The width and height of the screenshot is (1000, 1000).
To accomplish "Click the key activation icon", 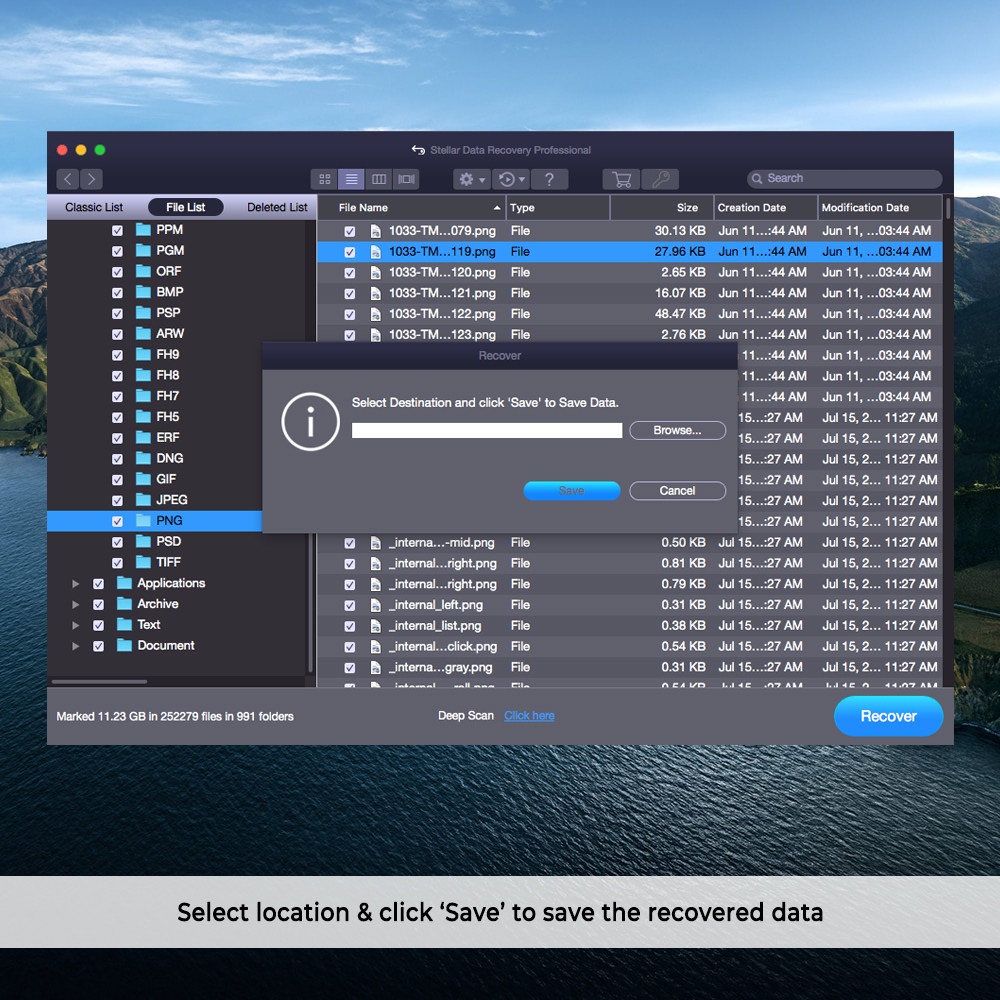I will (x=659, y=179).
